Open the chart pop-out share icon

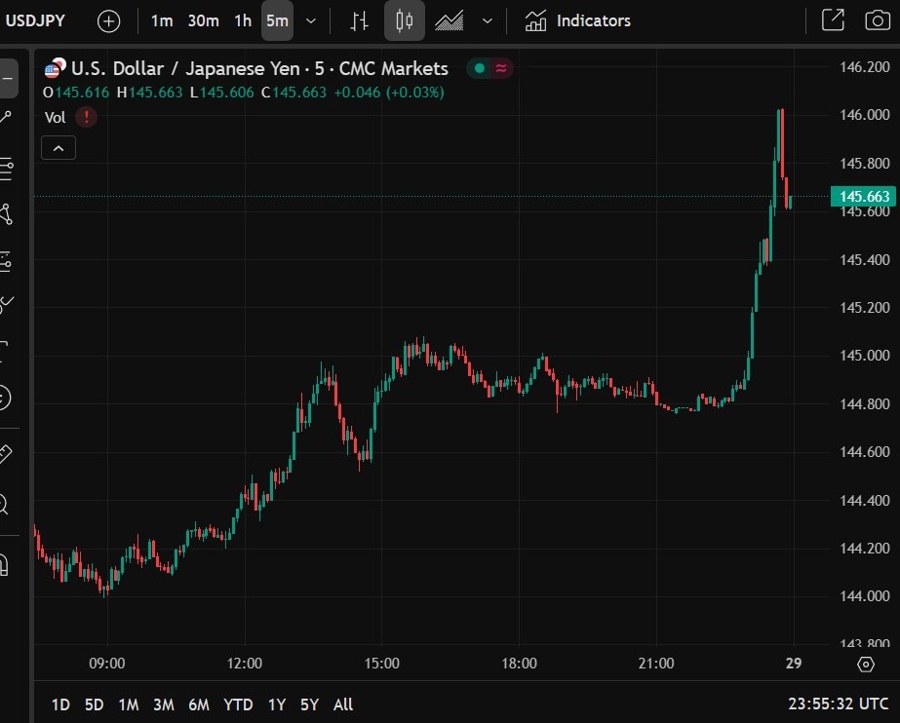coord(832,21)
